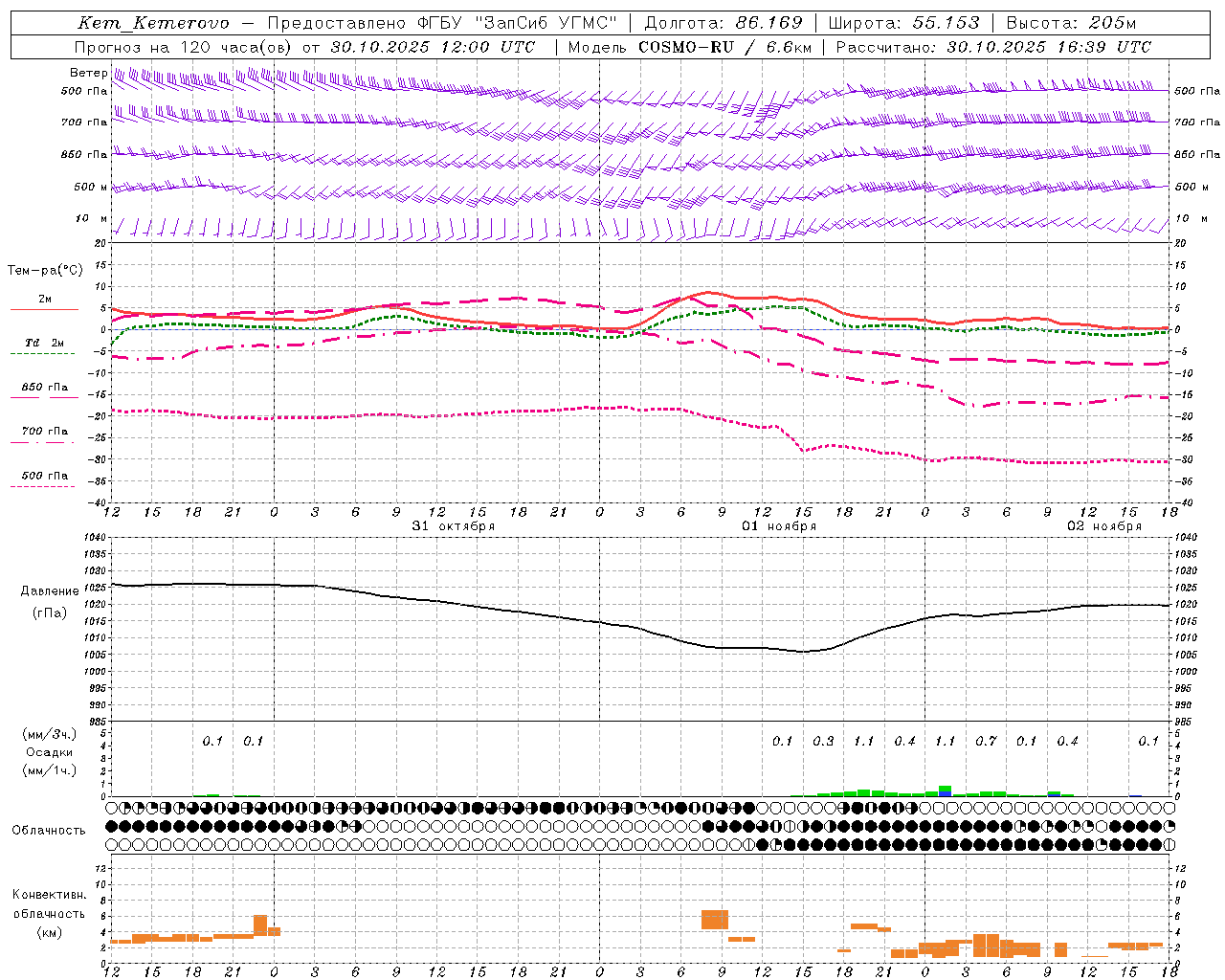This screenshot has width=1225, height=980.
Task: Click the 0.3 three-hour precipitation value
Action: pos(823,742)
